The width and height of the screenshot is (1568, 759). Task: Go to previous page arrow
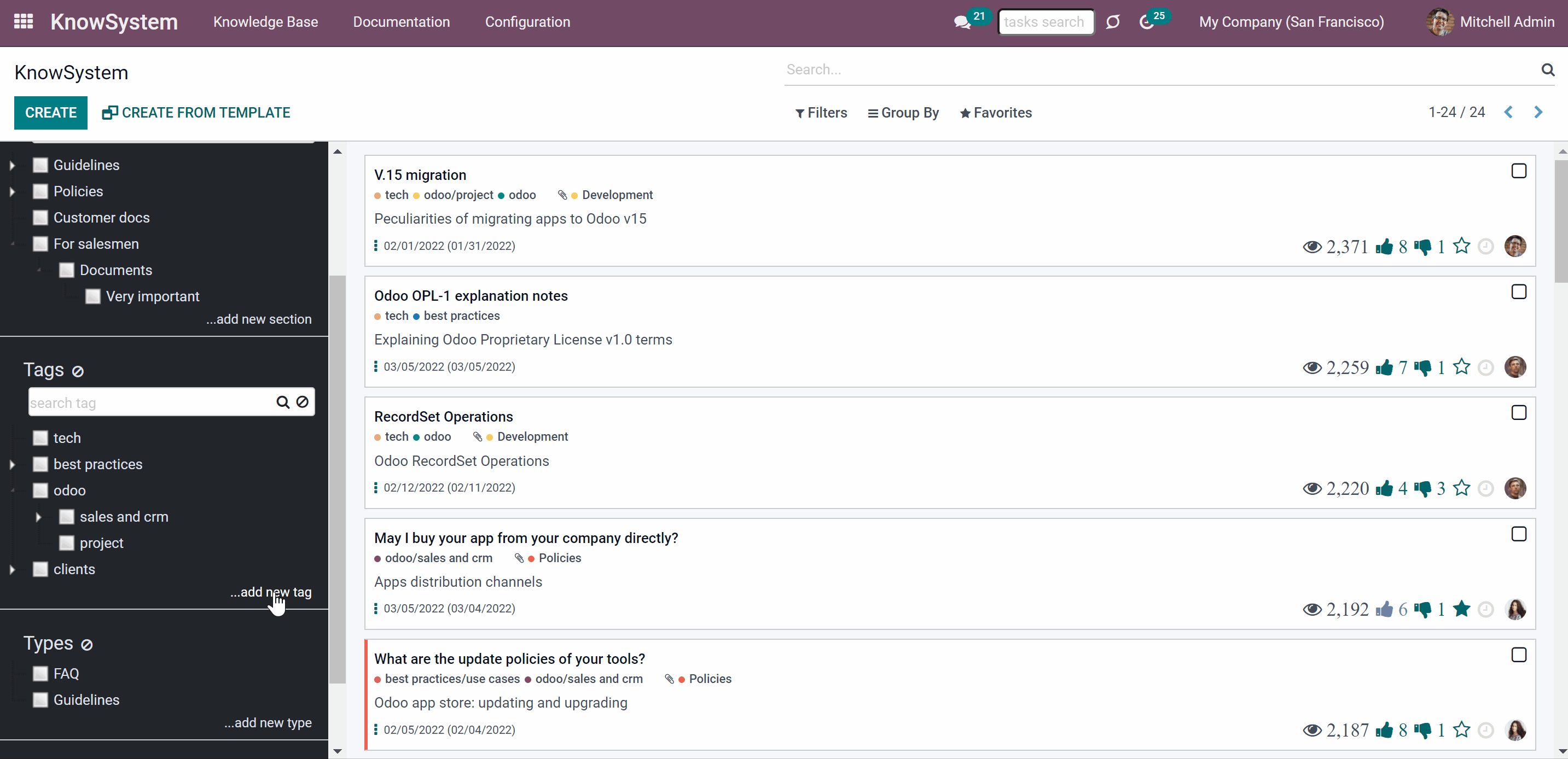click(x=1508, y=113)
